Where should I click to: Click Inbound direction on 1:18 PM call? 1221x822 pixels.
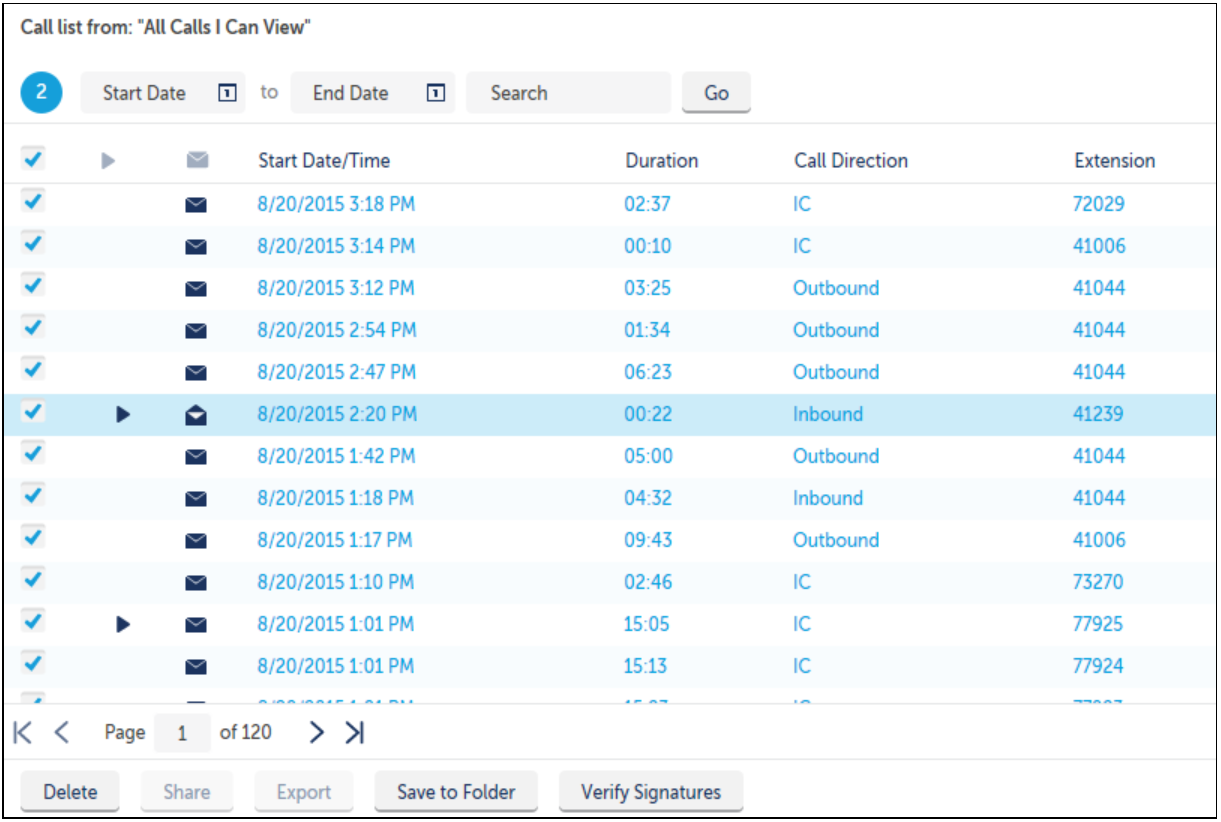click(x=828, y=498)
